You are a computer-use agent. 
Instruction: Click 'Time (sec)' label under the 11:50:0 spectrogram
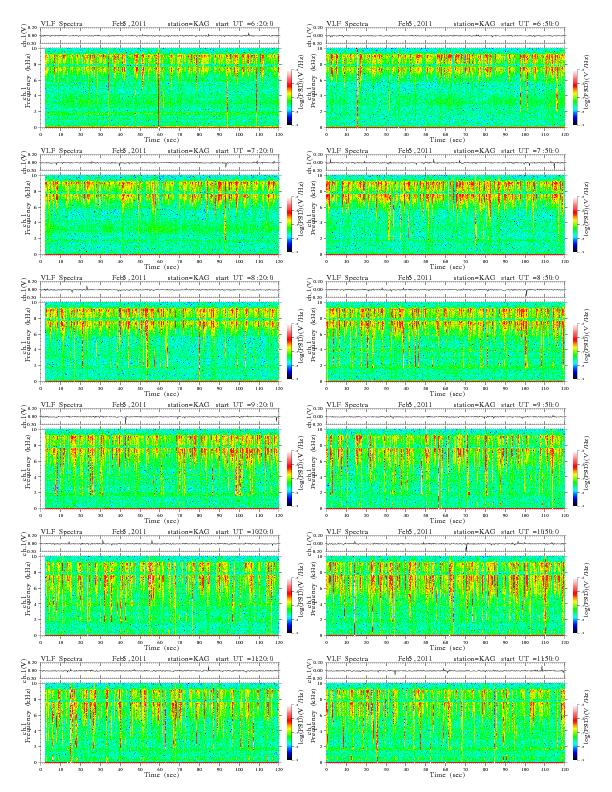(x=447, y=775)
